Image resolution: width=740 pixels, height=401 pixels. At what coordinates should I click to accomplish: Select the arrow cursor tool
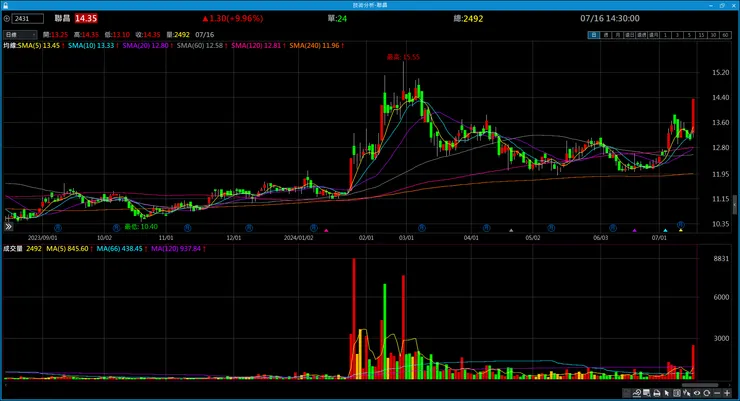666,393
